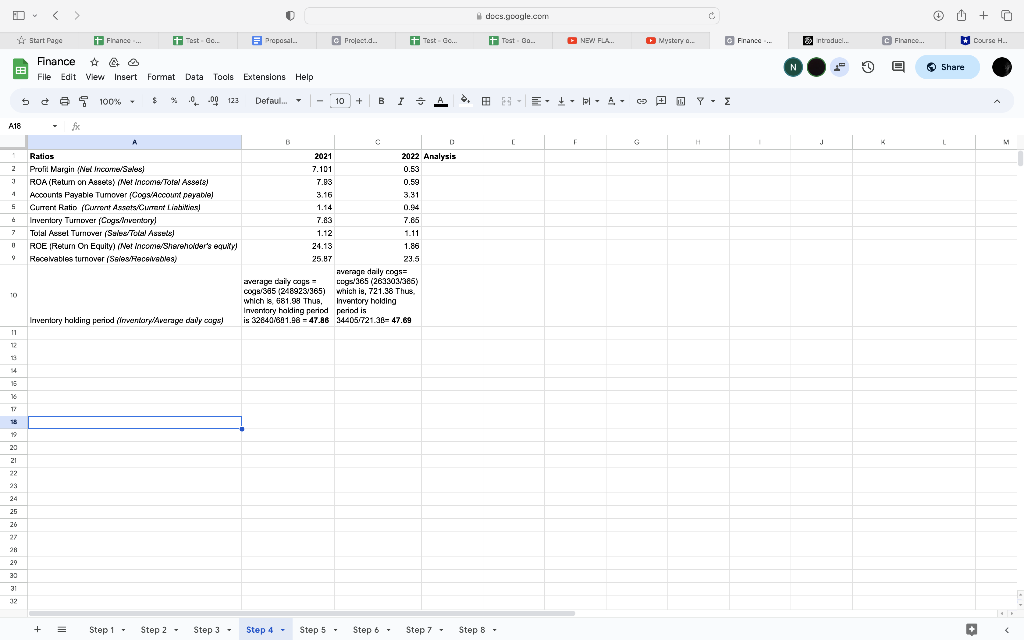Open the functions menu with Sigma icon
1024x640 pixels.
coord(727,100)
